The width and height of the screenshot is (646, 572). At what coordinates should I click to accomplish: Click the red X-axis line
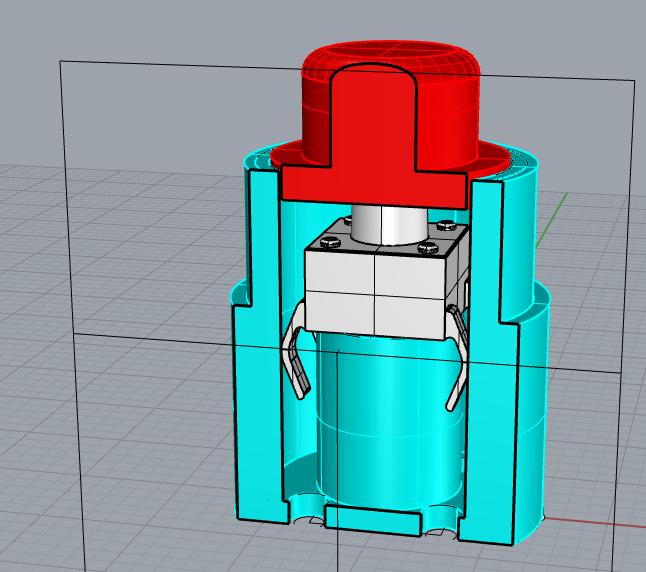(600, 521)
